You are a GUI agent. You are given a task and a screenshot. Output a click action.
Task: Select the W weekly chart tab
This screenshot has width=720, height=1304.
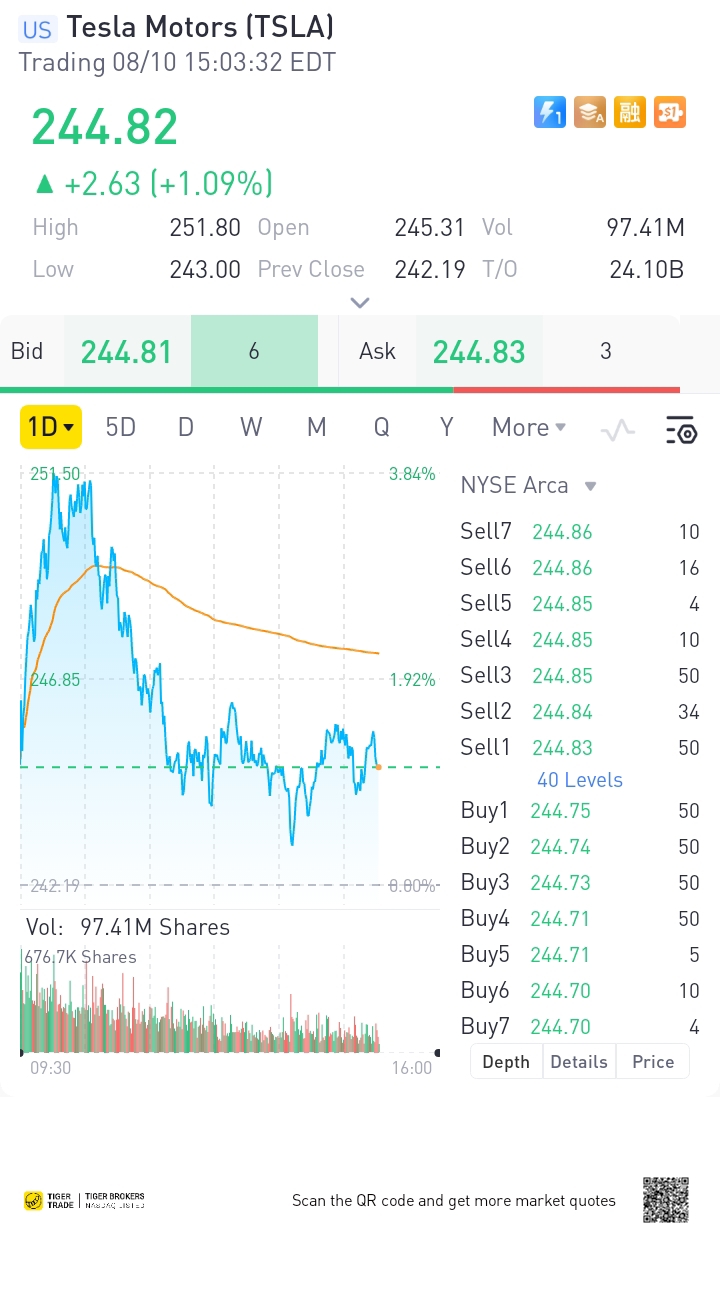pyautogui.click(x=251, y=428)
